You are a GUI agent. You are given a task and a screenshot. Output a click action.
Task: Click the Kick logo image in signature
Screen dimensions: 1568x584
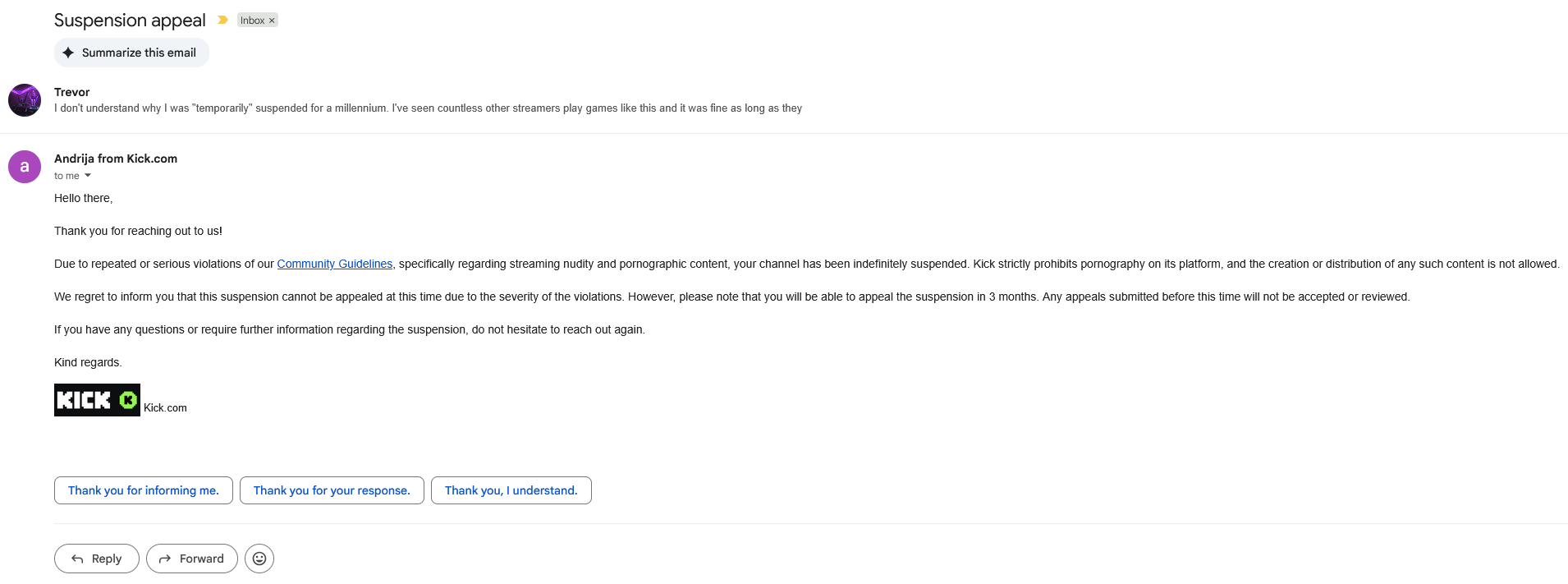click(x=97, y=400)
